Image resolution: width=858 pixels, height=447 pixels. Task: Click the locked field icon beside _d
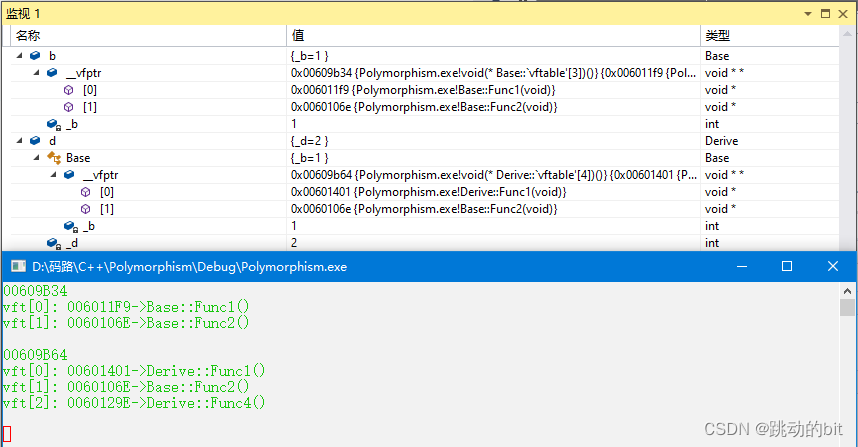point(53,243)
